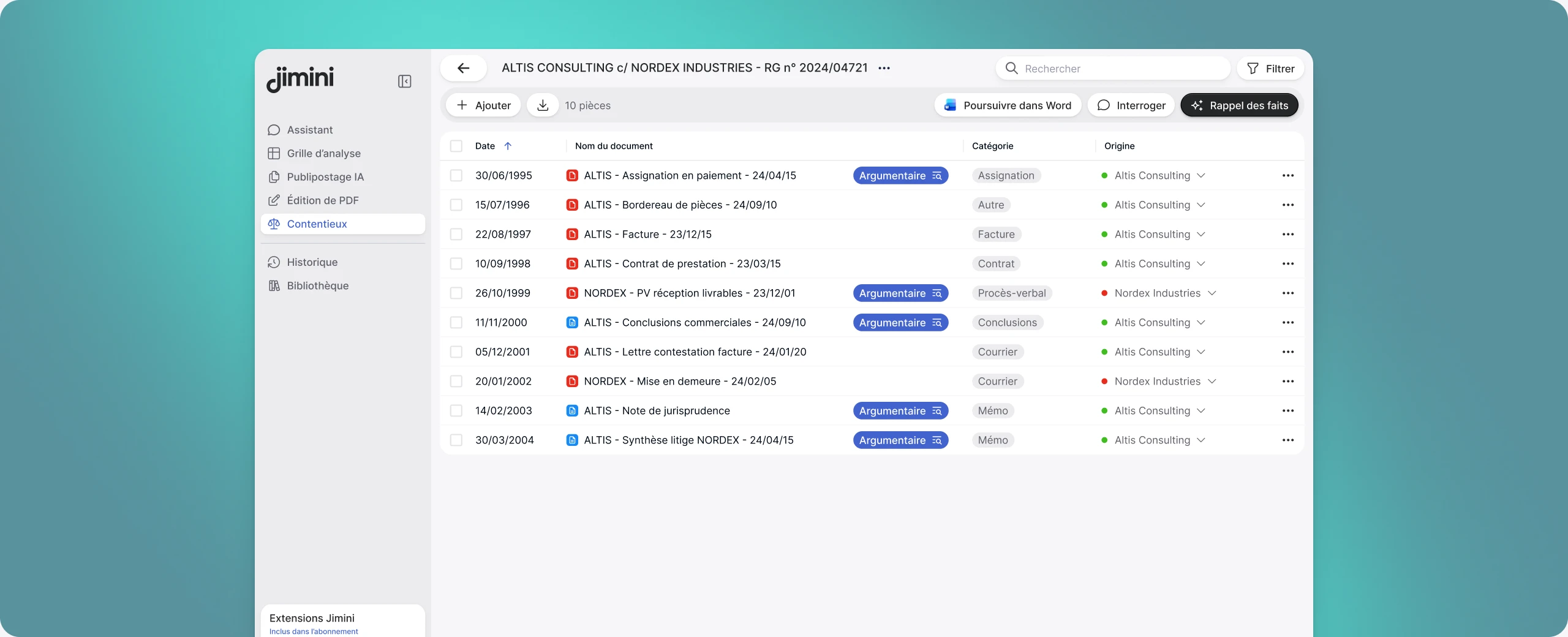Open more options for Assignation en paiement row
The width and height of the screenshot is (1568, 637).
point(1288,176)
